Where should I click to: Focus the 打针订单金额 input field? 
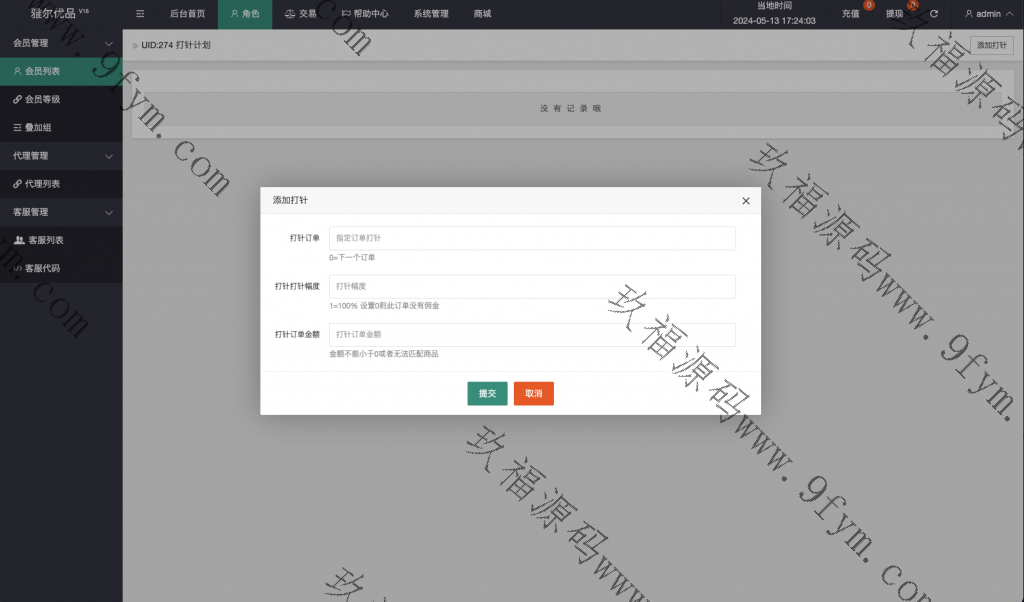pyautogui.click(x=532, y=334)
